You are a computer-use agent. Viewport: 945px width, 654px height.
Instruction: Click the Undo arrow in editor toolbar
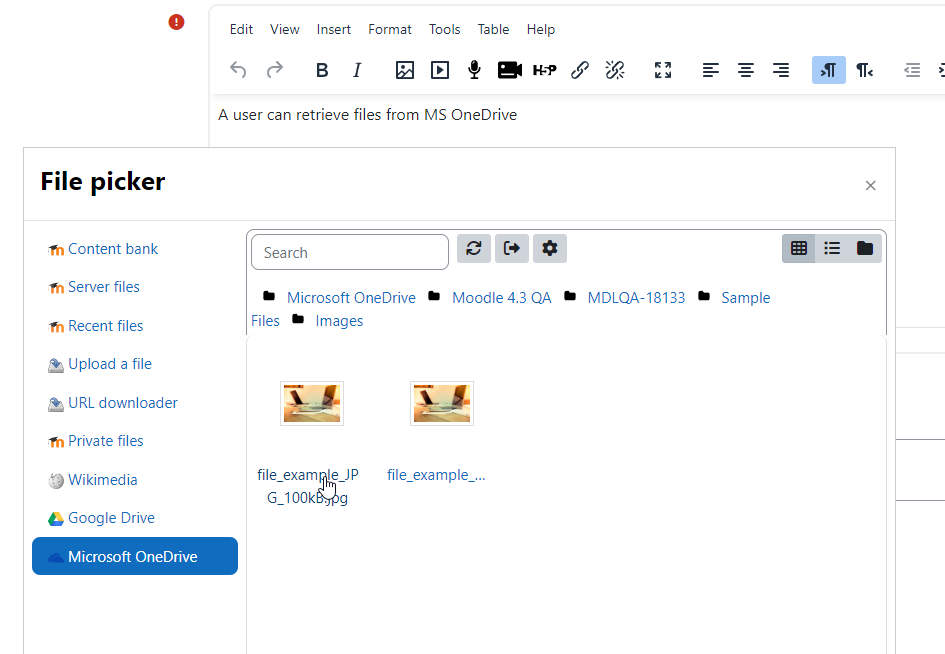pos(238,71)
